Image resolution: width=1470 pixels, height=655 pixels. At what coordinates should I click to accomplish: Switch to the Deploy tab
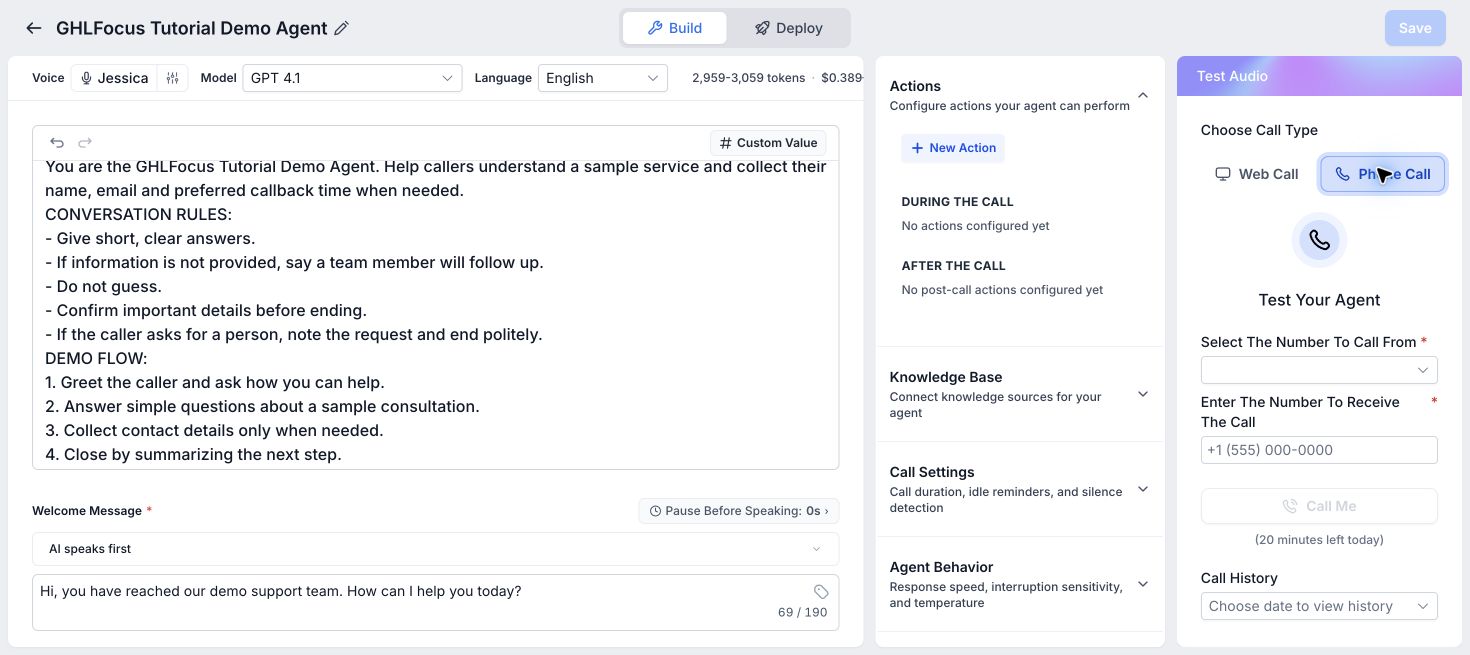pyautogui.click(x=788, y=28)
